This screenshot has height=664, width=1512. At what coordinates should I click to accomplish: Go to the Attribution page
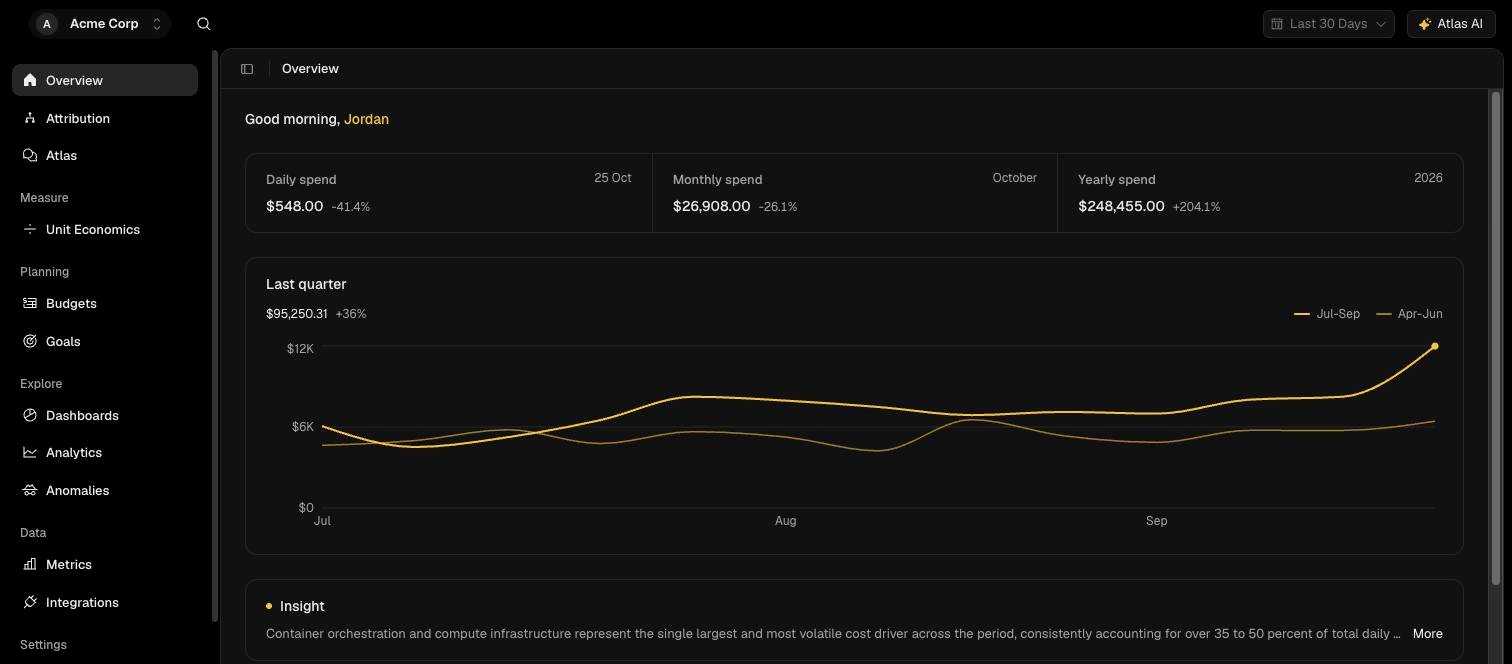(105, 118)
